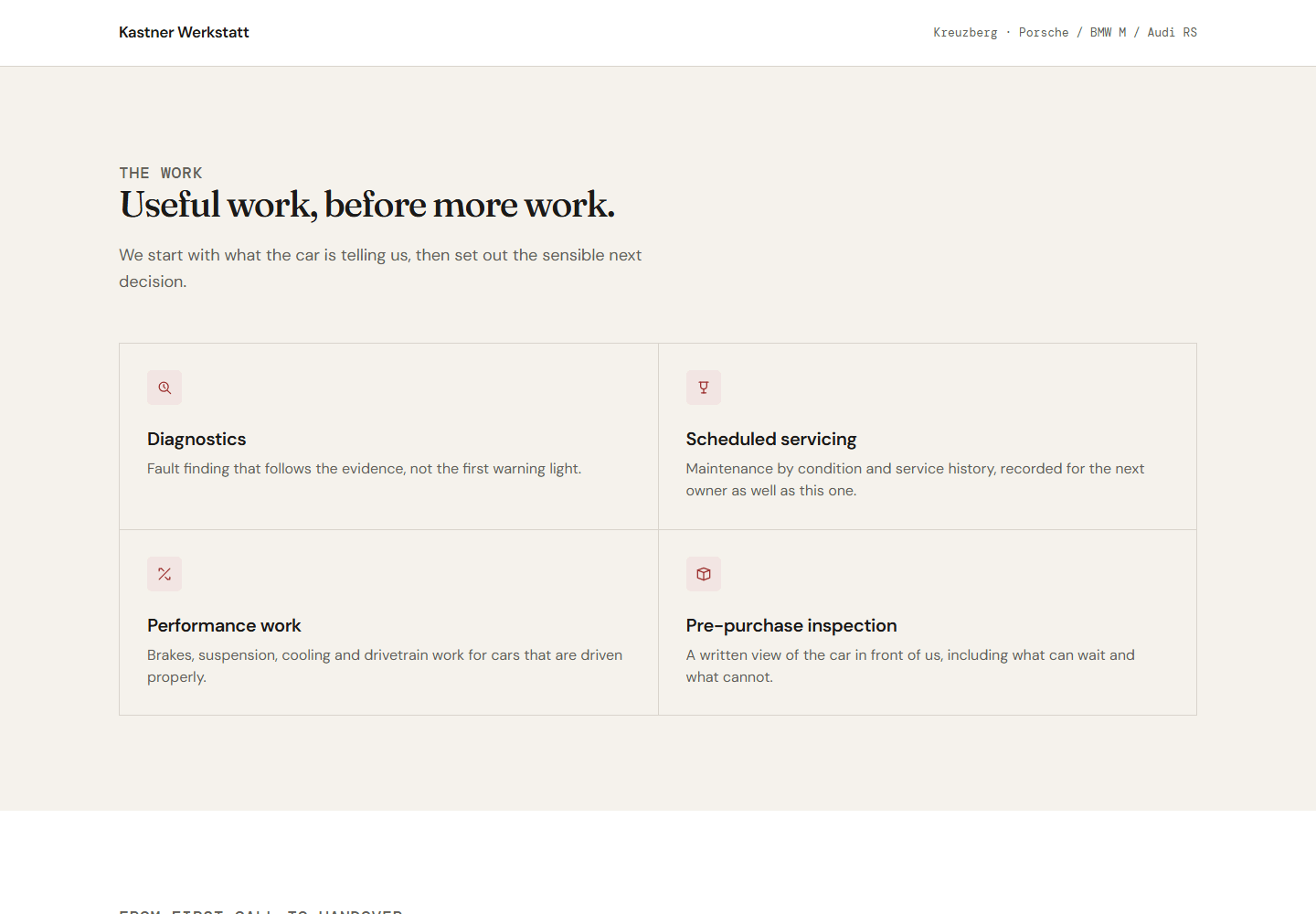Click the Pre-purchase inspection box icon
The width and height of the screenshot is (1316, 914).
704,574
